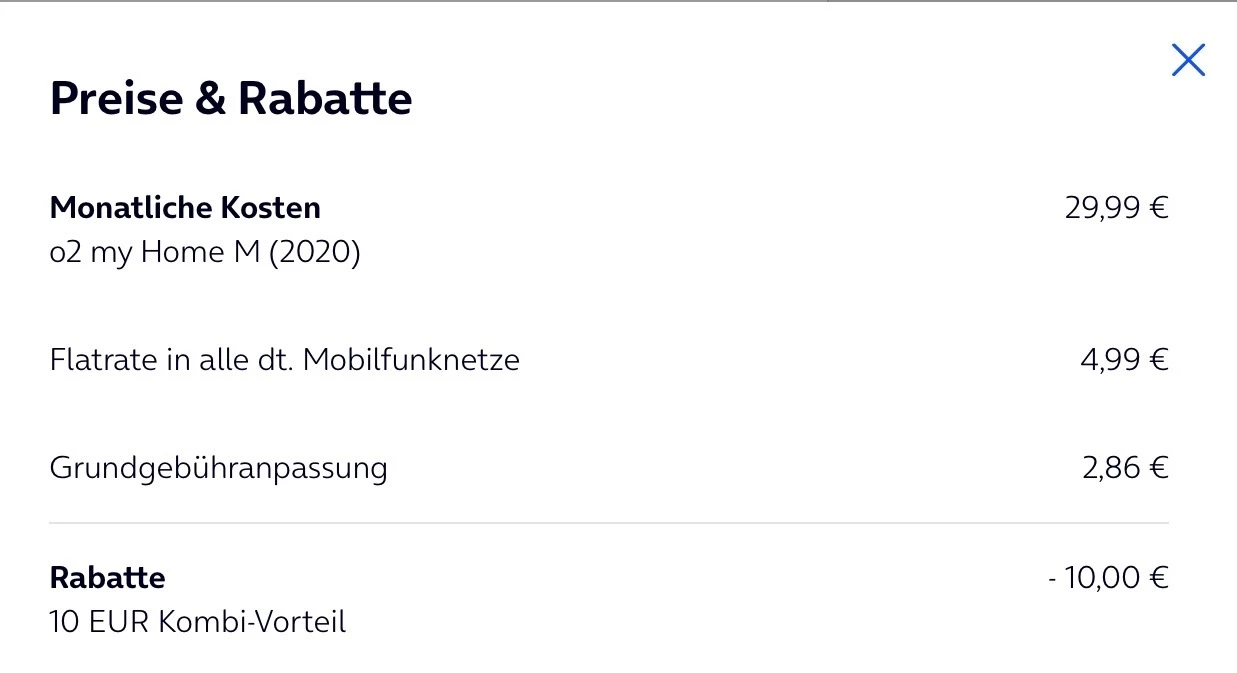
Task: Click the word Mobilfunknetze
Action: pyautogui.click(x=411, y=359)
